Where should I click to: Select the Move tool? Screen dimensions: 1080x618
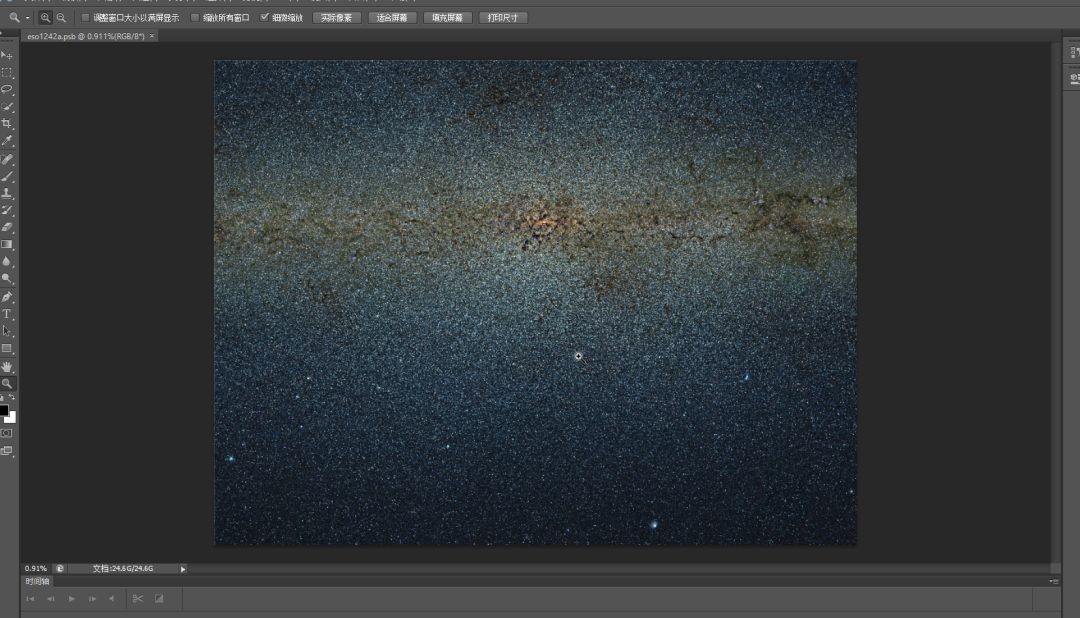click(7, 55)
